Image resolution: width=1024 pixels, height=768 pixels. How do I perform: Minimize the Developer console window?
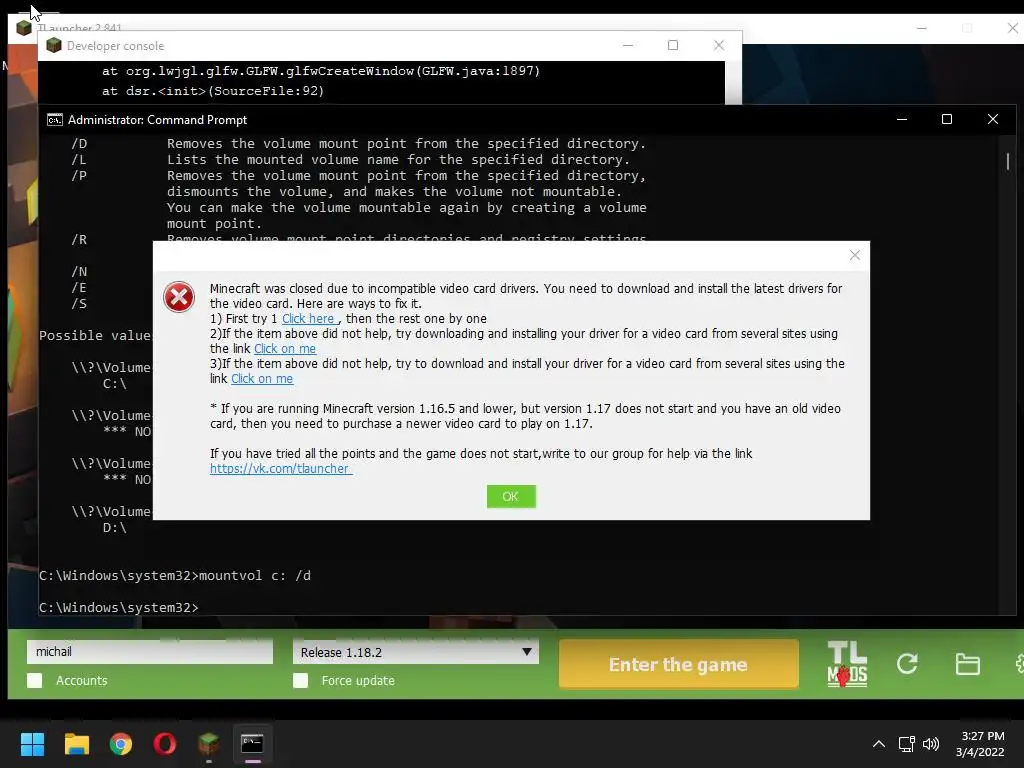628,45
